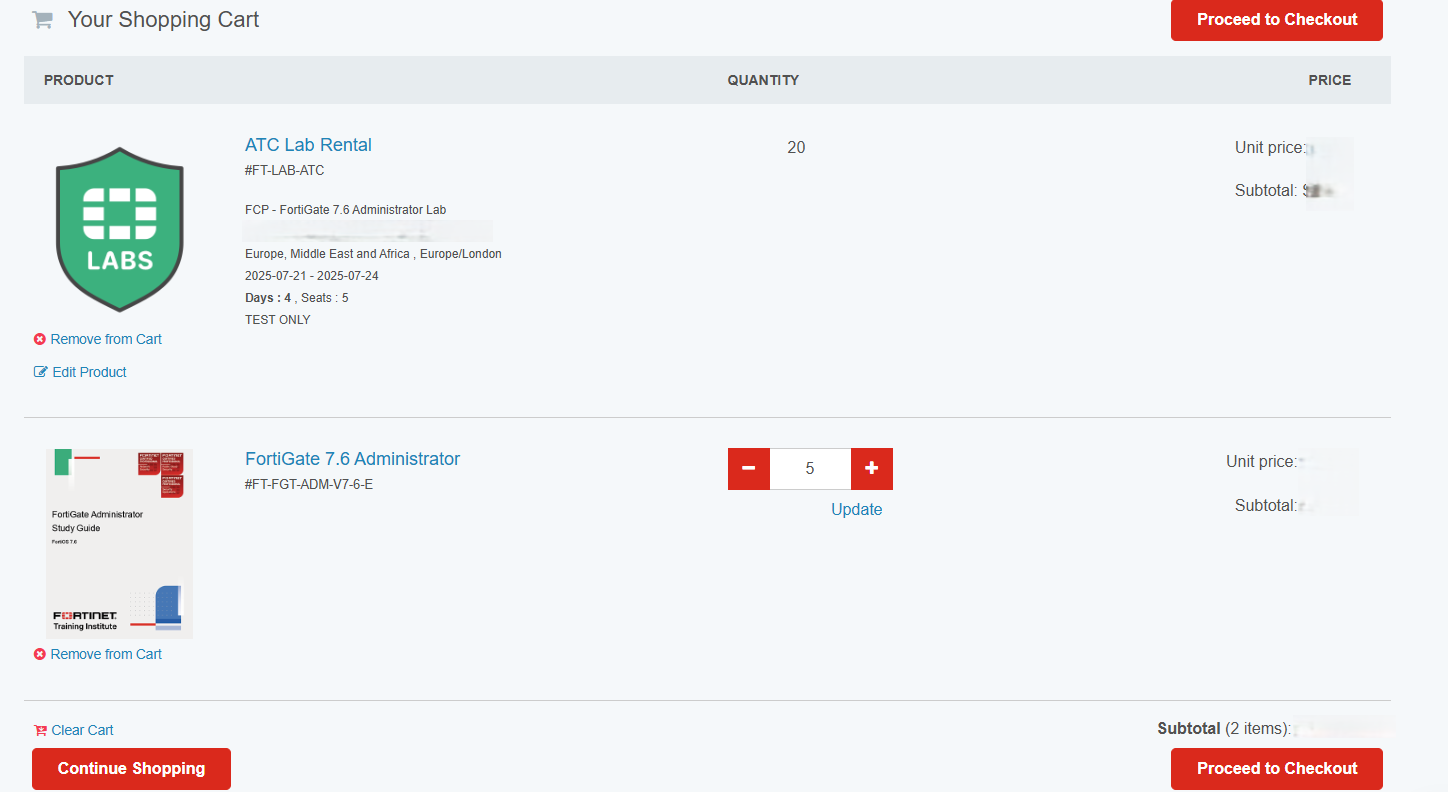Click the green LABS shield image
Screen dimensions: 1448x792
(x=120, y=230)
